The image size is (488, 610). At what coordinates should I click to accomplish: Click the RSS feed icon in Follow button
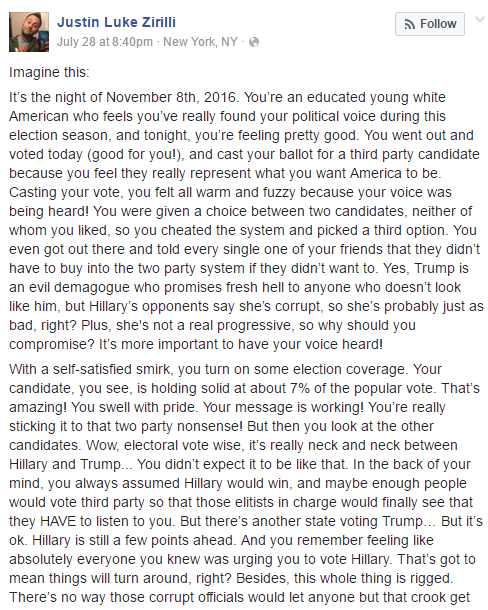[x=409, y=25]
